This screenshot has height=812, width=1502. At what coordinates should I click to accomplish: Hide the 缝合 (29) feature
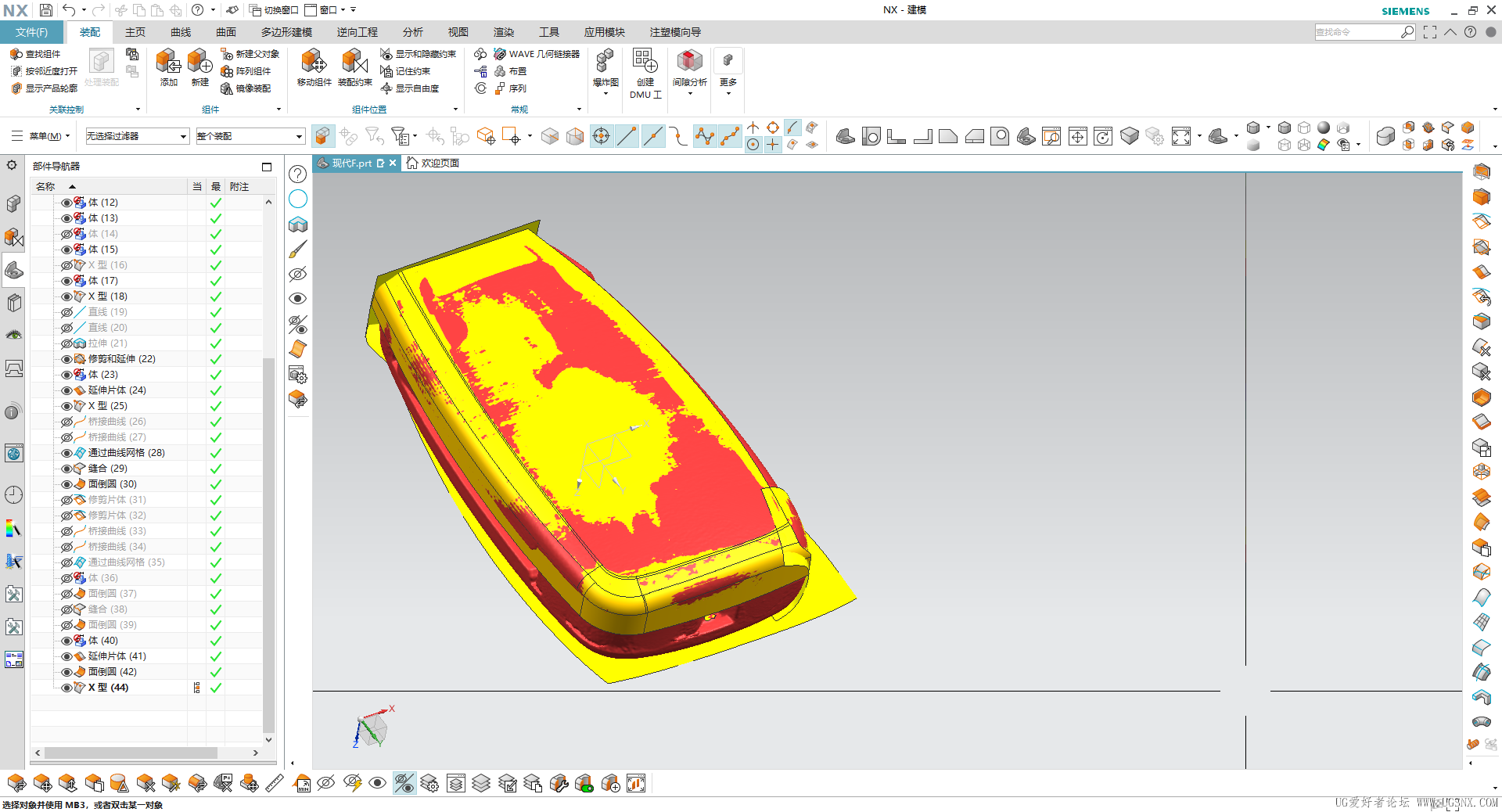tap(66, 469)
